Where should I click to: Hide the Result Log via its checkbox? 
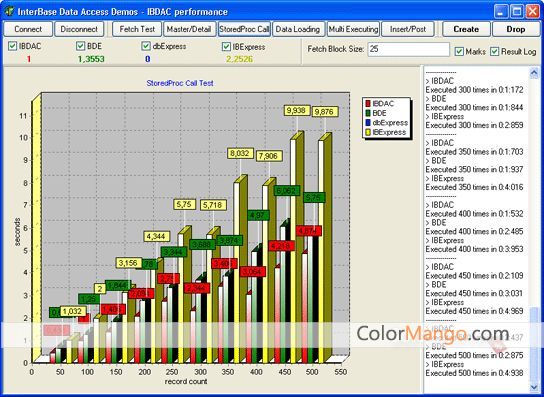[x=495, y=52]
